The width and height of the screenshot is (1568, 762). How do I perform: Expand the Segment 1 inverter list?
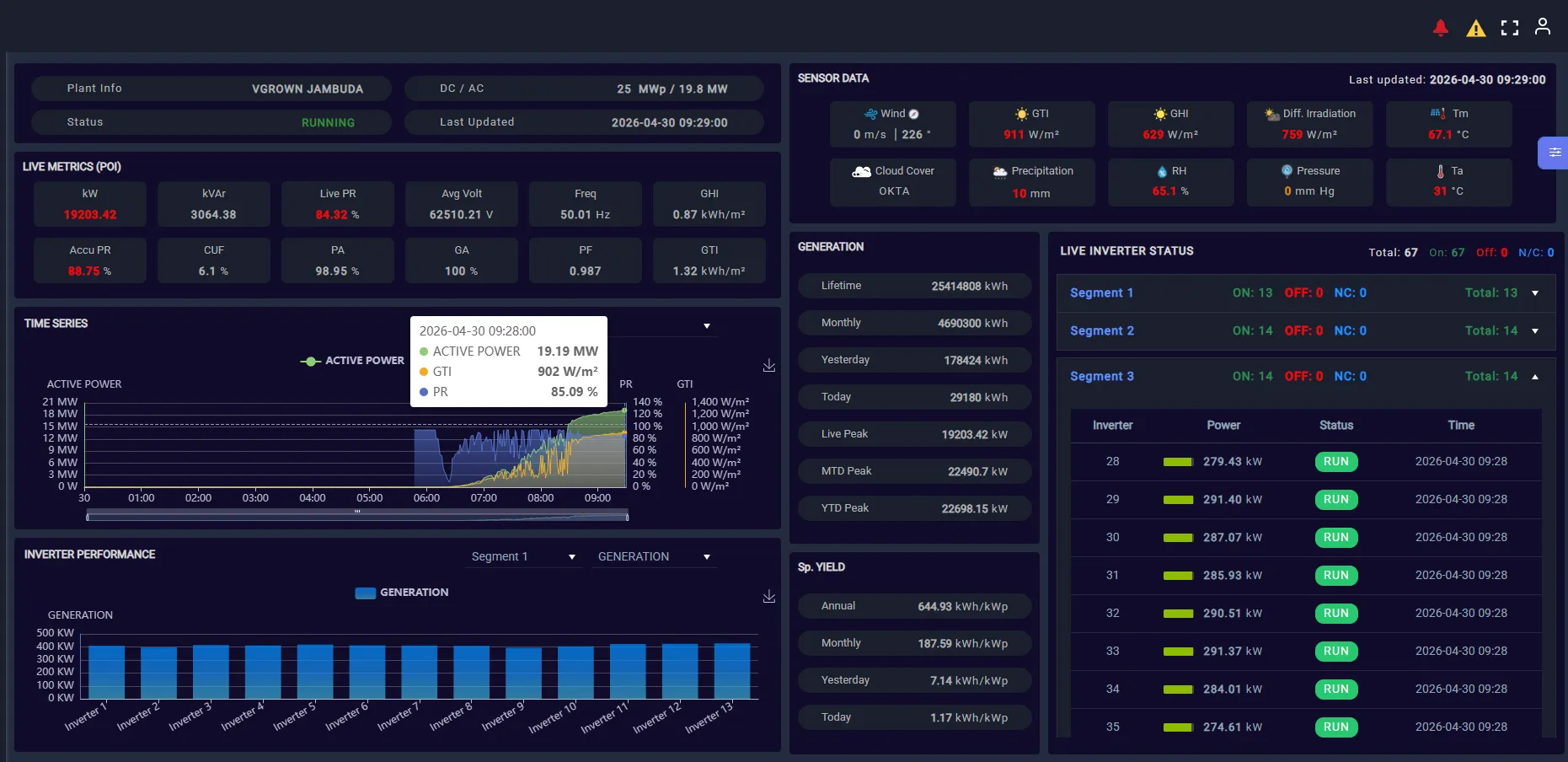point(1535,293)
